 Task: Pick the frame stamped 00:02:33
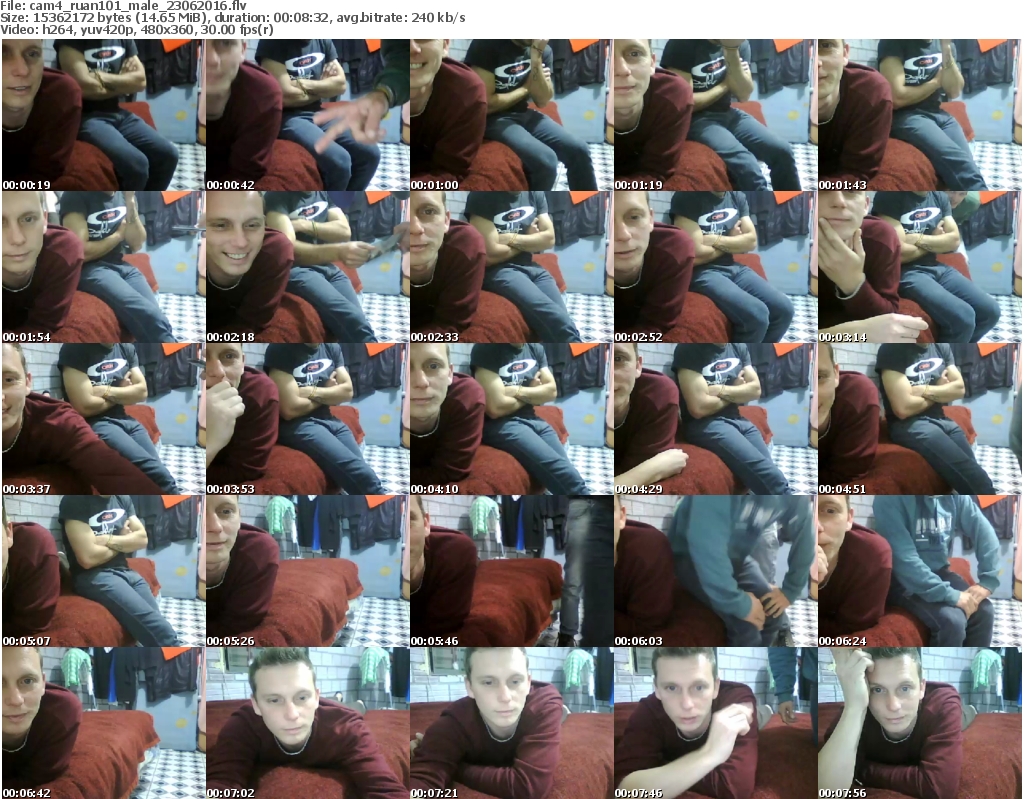click(511, 267)
